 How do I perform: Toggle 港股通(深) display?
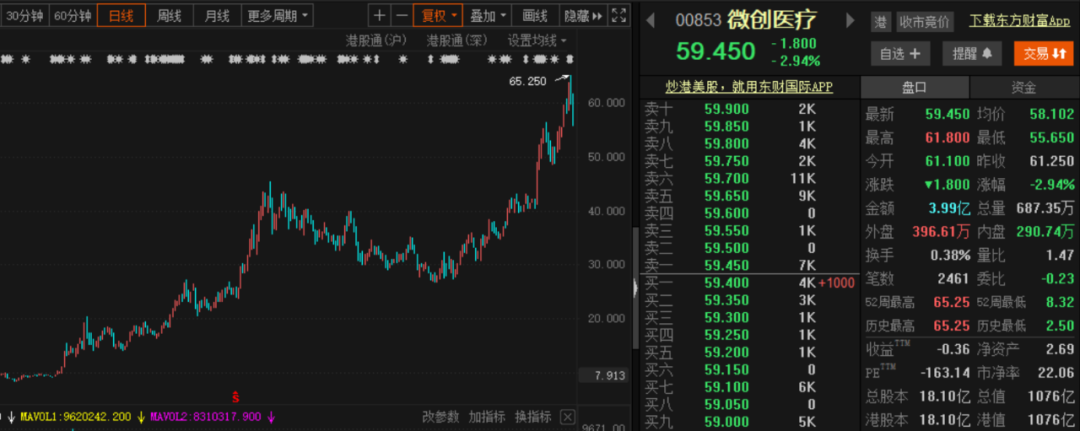[x=457, y=41]
